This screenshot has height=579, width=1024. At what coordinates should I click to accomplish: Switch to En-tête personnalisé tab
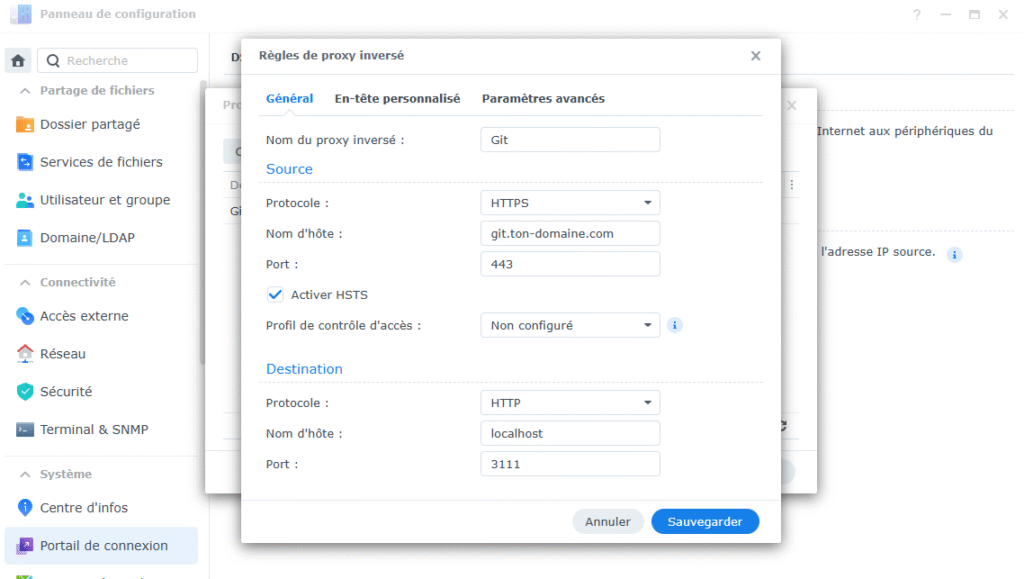[397, 99]
